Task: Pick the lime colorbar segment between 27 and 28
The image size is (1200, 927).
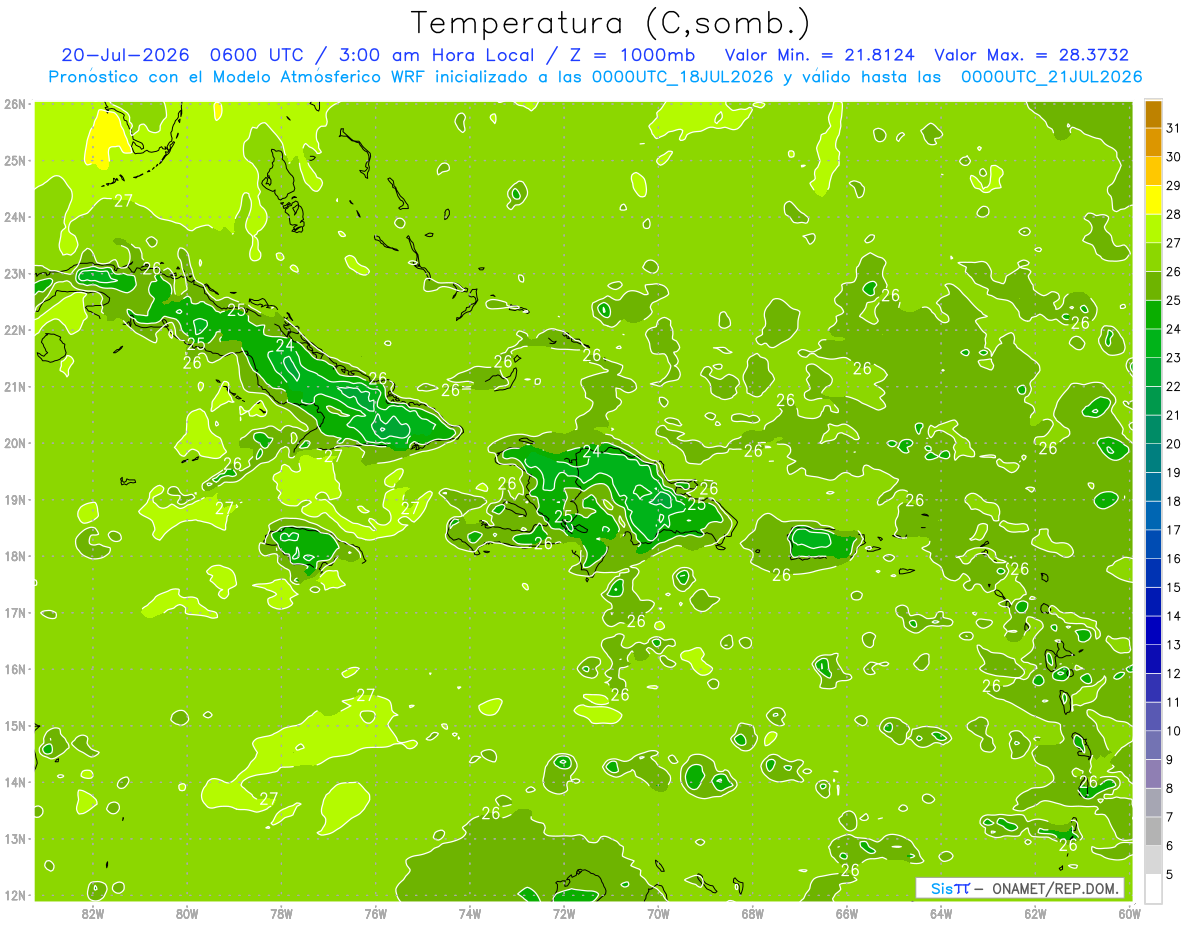Action: [1153, 229]
